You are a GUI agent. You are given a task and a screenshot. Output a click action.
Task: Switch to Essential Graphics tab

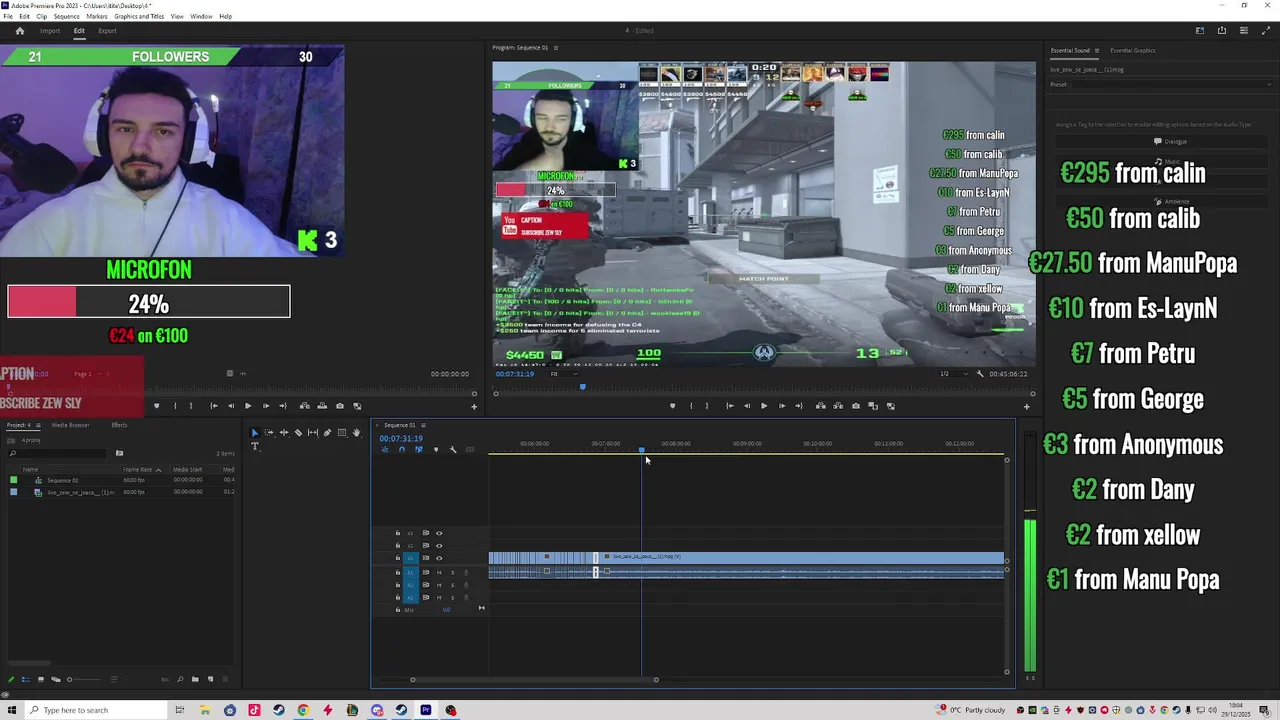point(1132,50)
